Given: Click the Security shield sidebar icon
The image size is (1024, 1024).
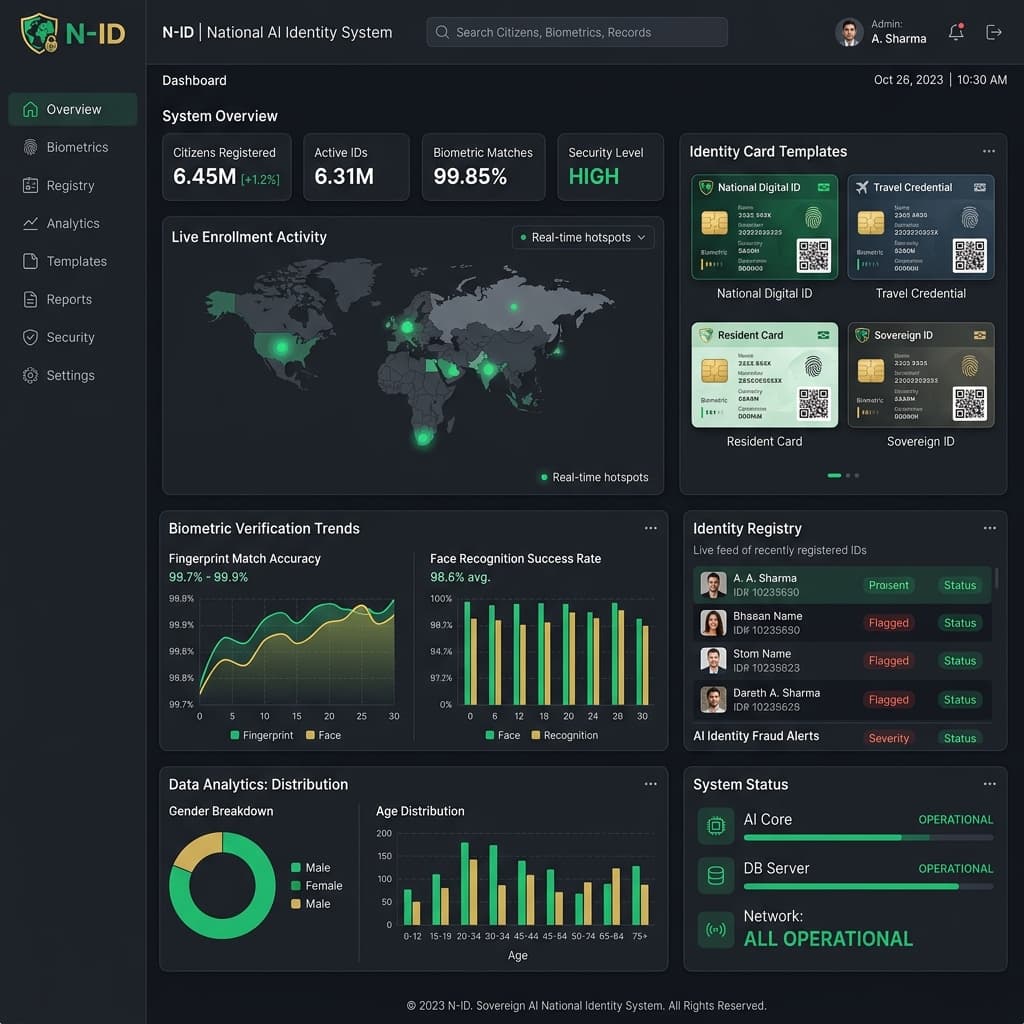Looking at the screenshot, I should tap(30, 337).
